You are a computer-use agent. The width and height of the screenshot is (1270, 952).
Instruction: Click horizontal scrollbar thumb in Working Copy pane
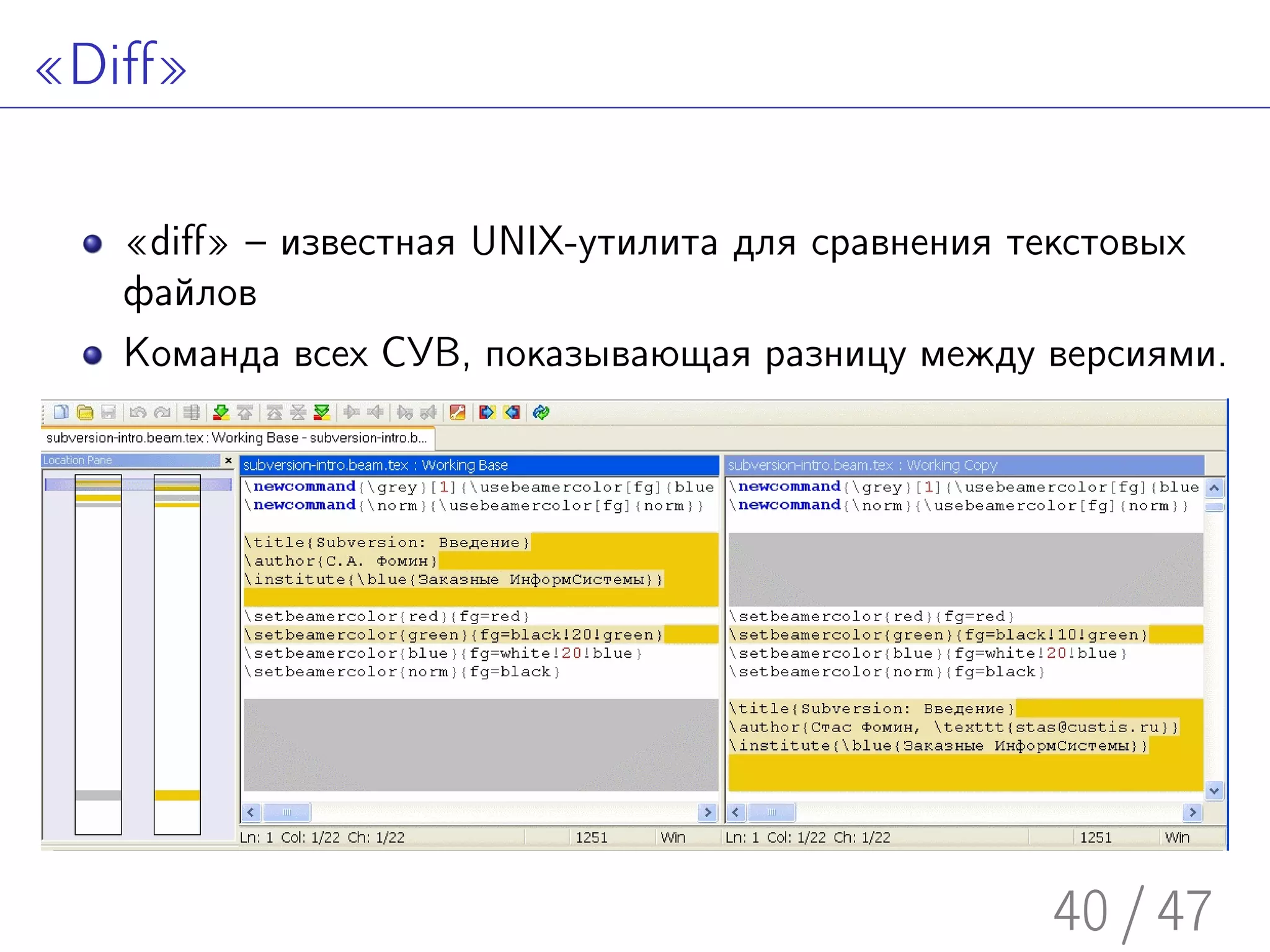pos(771,812)
